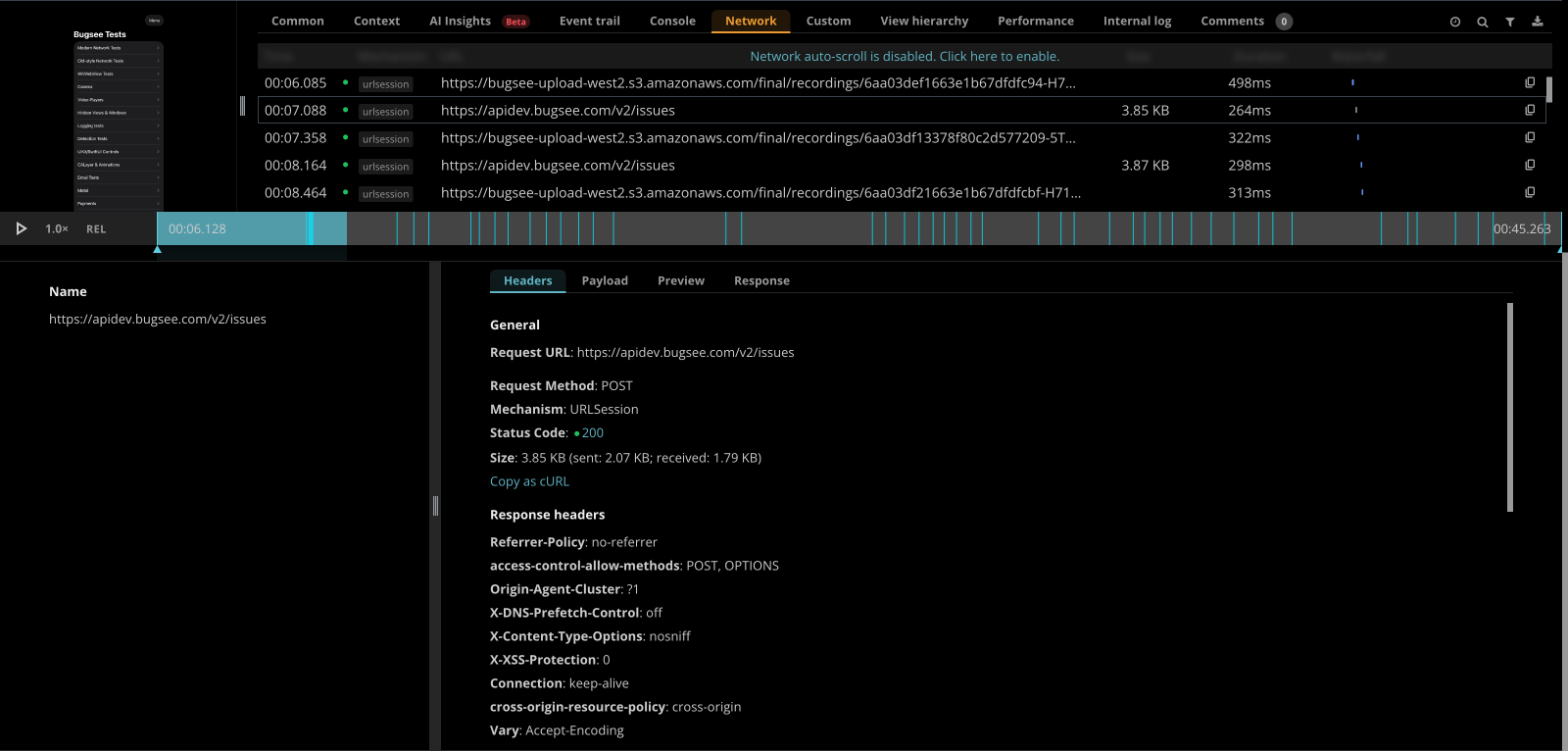Click the Beta badge next to AI Insights
Viewport: 1568px width, 751px height.
pyautogui.click(x=516, y=21)
